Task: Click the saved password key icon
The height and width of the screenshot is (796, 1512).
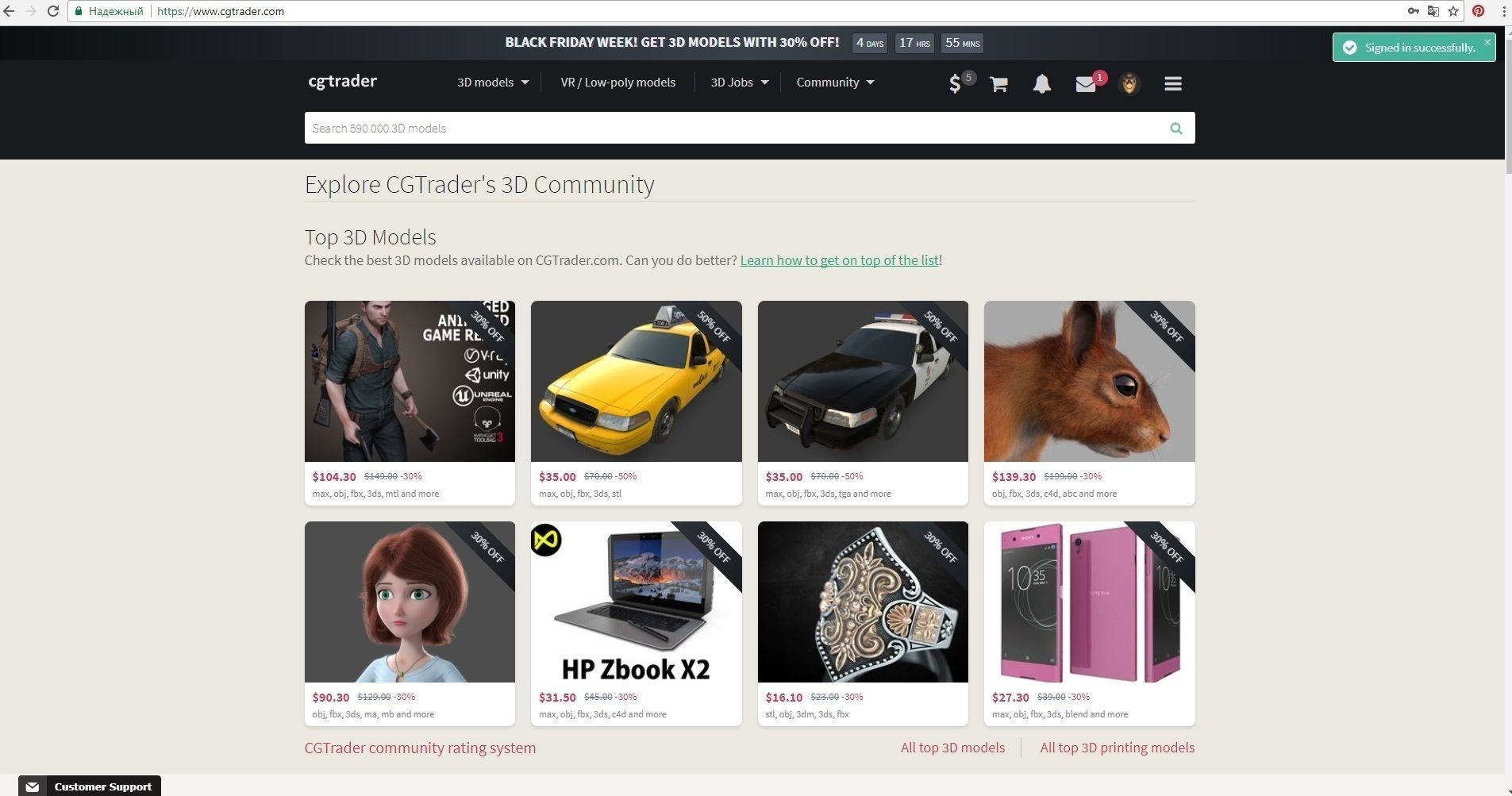Action: coord(1414,11)
